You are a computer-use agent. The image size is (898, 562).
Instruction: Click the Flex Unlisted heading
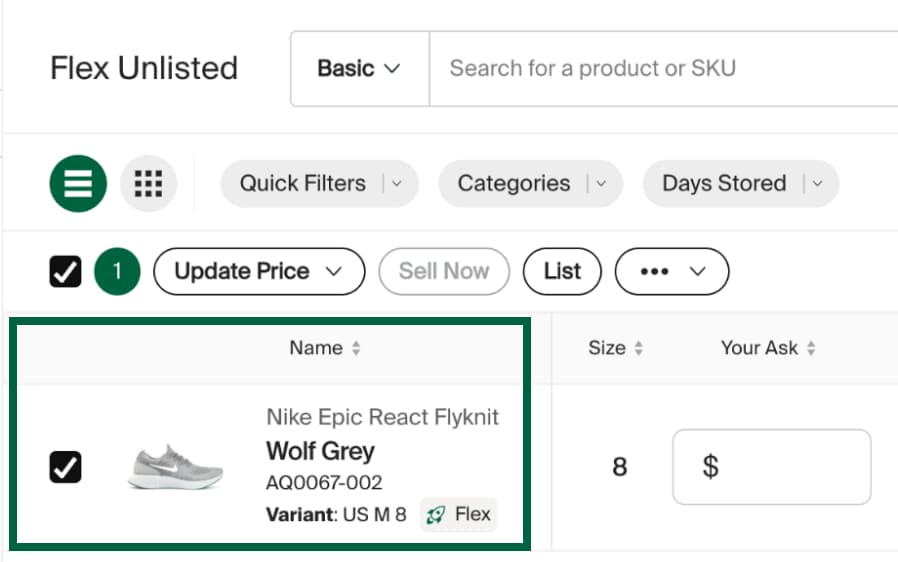[x=144, y=68]
